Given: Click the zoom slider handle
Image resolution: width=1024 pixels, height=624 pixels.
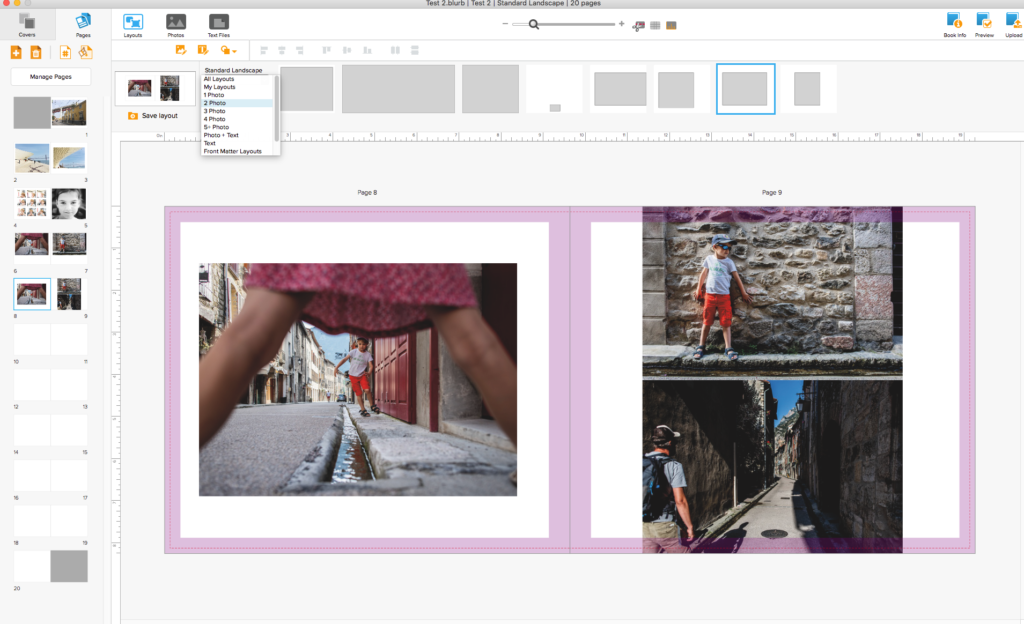Looking at the screenshot, I should click(x=534, y=24).
